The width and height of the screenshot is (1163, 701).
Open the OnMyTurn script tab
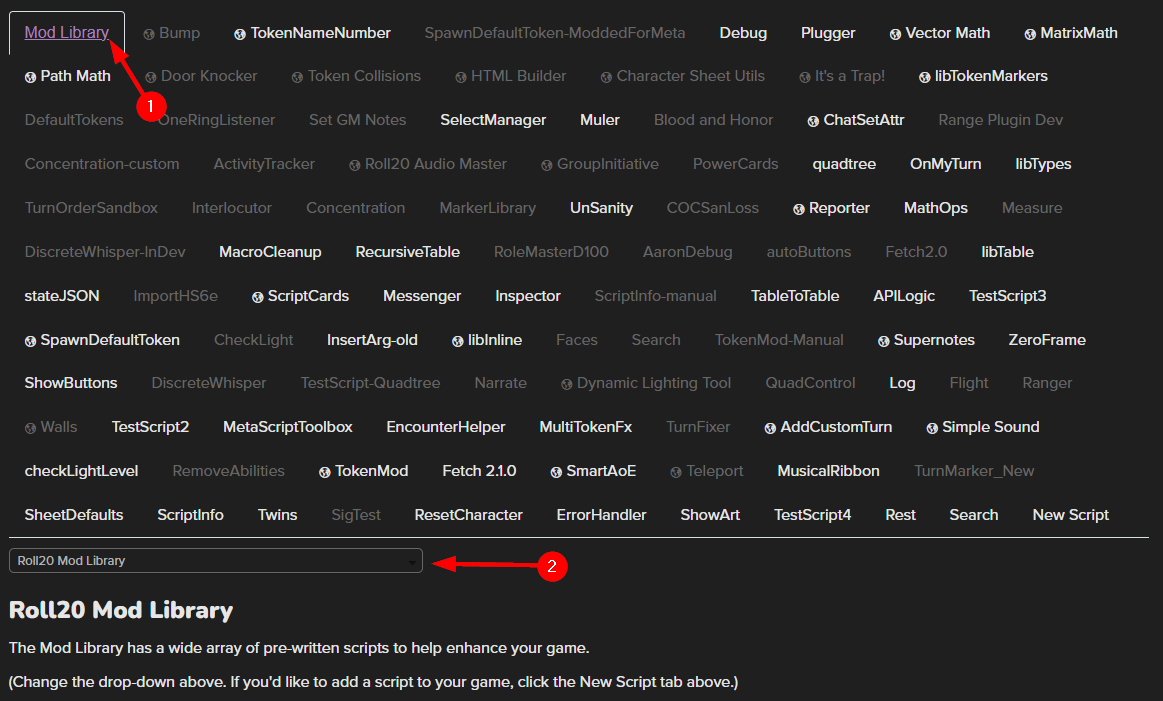tap(946, 164)
